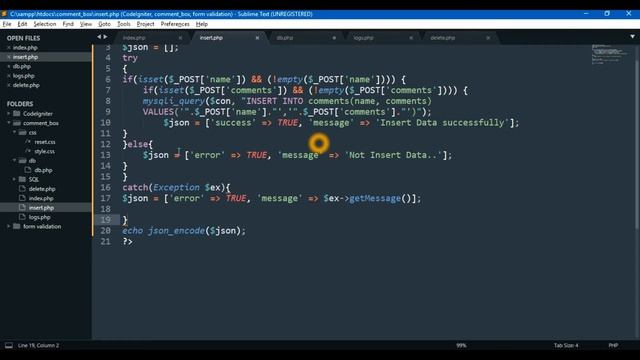Click the reset.css file icon
Viewport: 640px width, 360px height.
click(28, 142)
